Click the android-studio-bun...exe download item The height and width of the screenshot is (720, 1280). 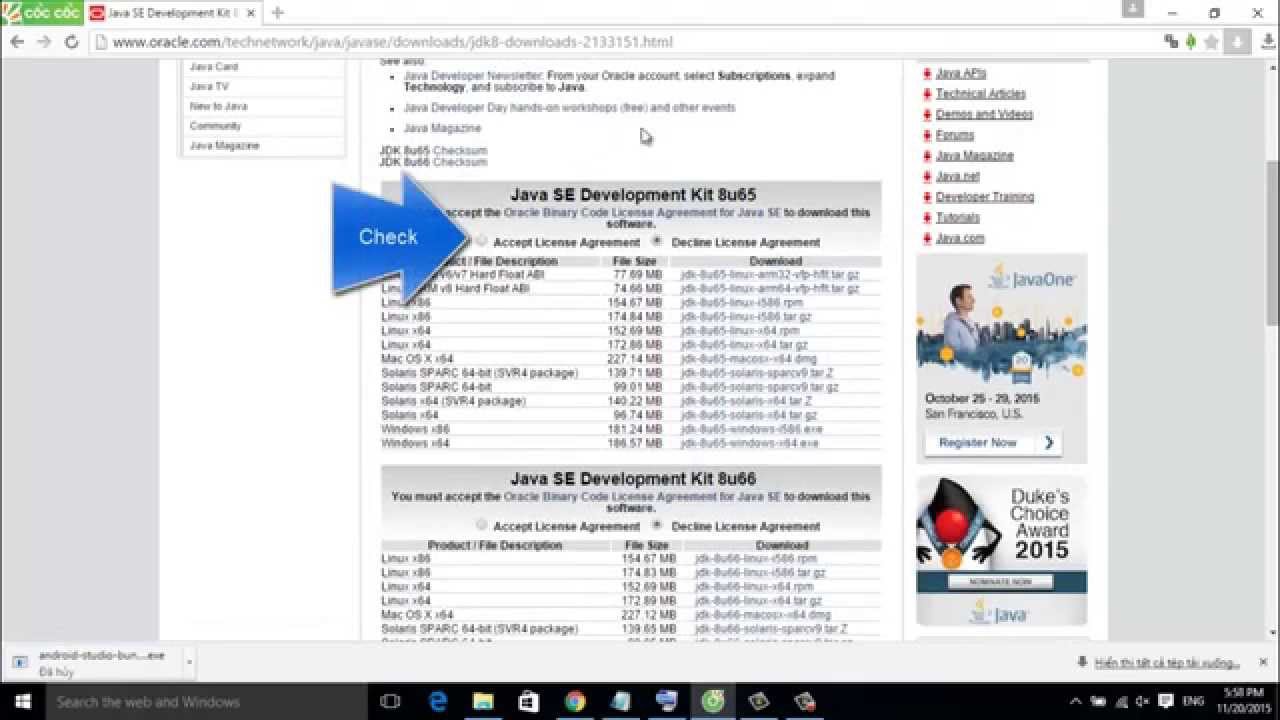95,662
